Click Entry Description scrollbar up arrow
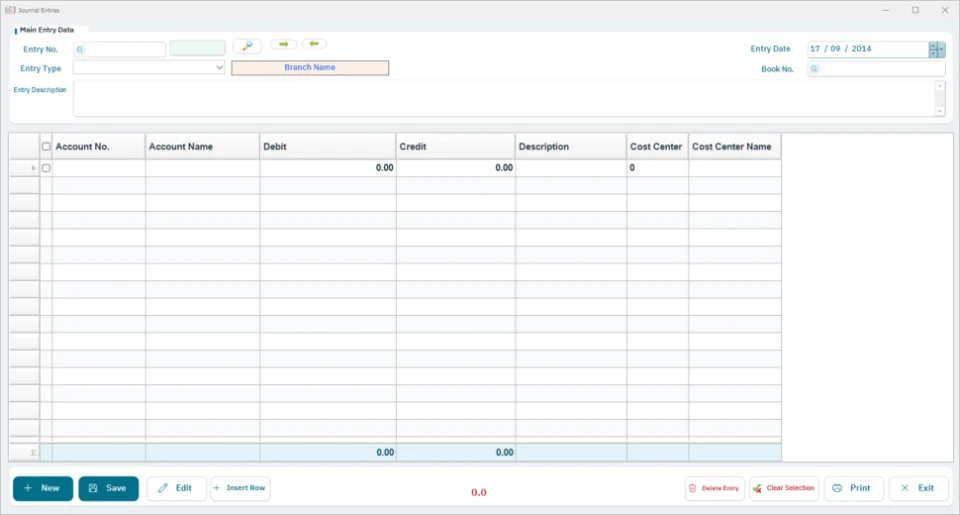This screenshot has height=515, width=960. (x=940, y=86)
